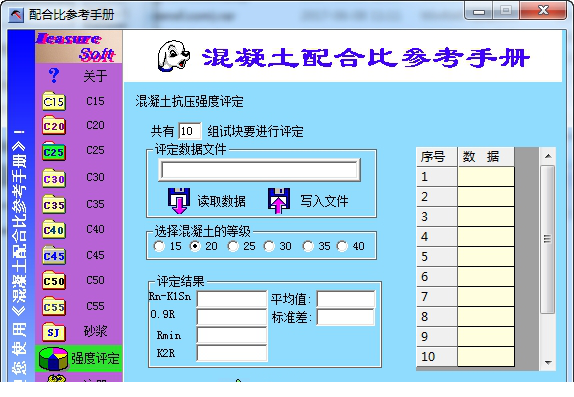Select the 关于 menu label
This screenshot has height=397, width=574.
[x=95, y=76]
